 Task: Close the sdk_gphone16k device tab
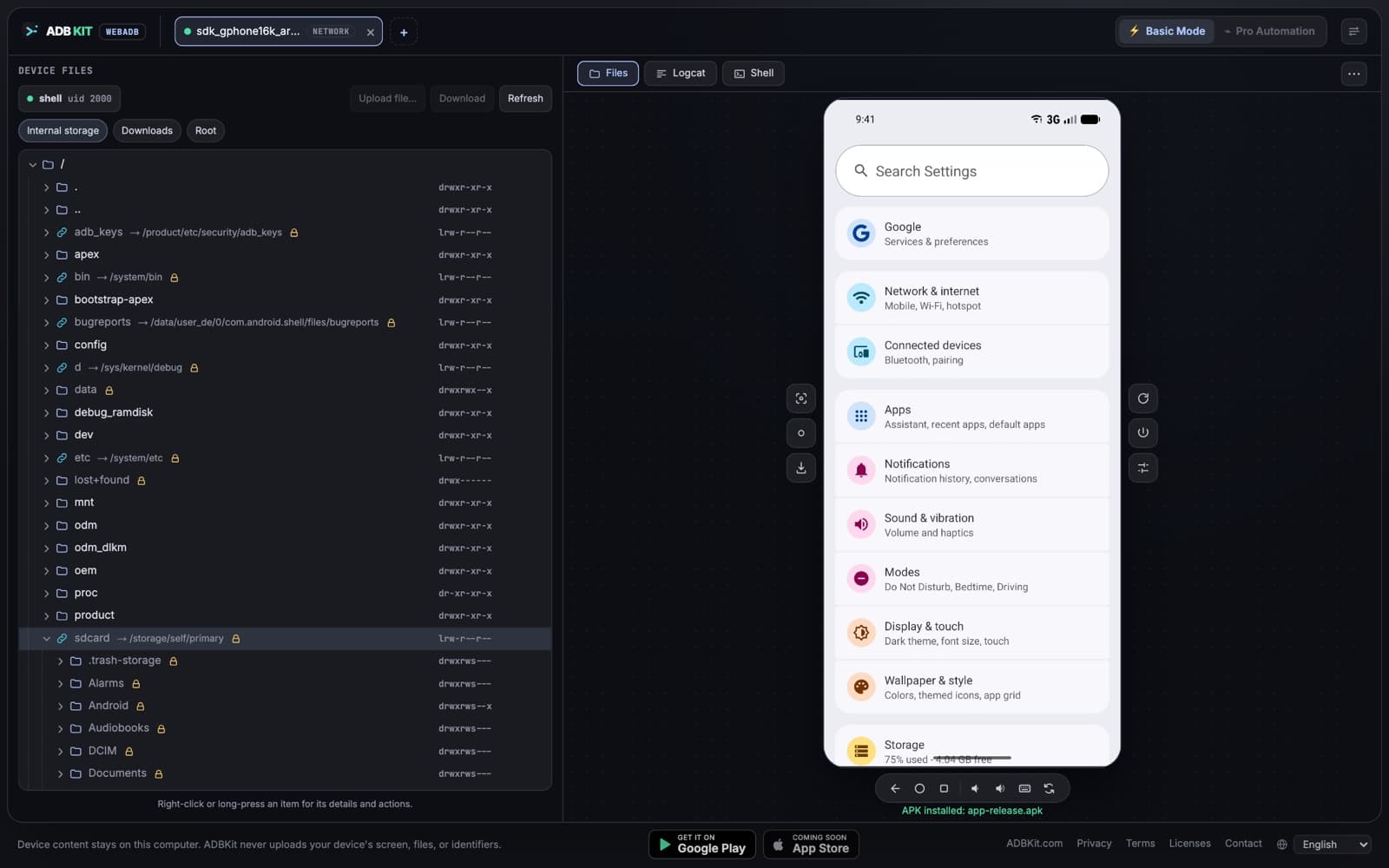point(371,32)
